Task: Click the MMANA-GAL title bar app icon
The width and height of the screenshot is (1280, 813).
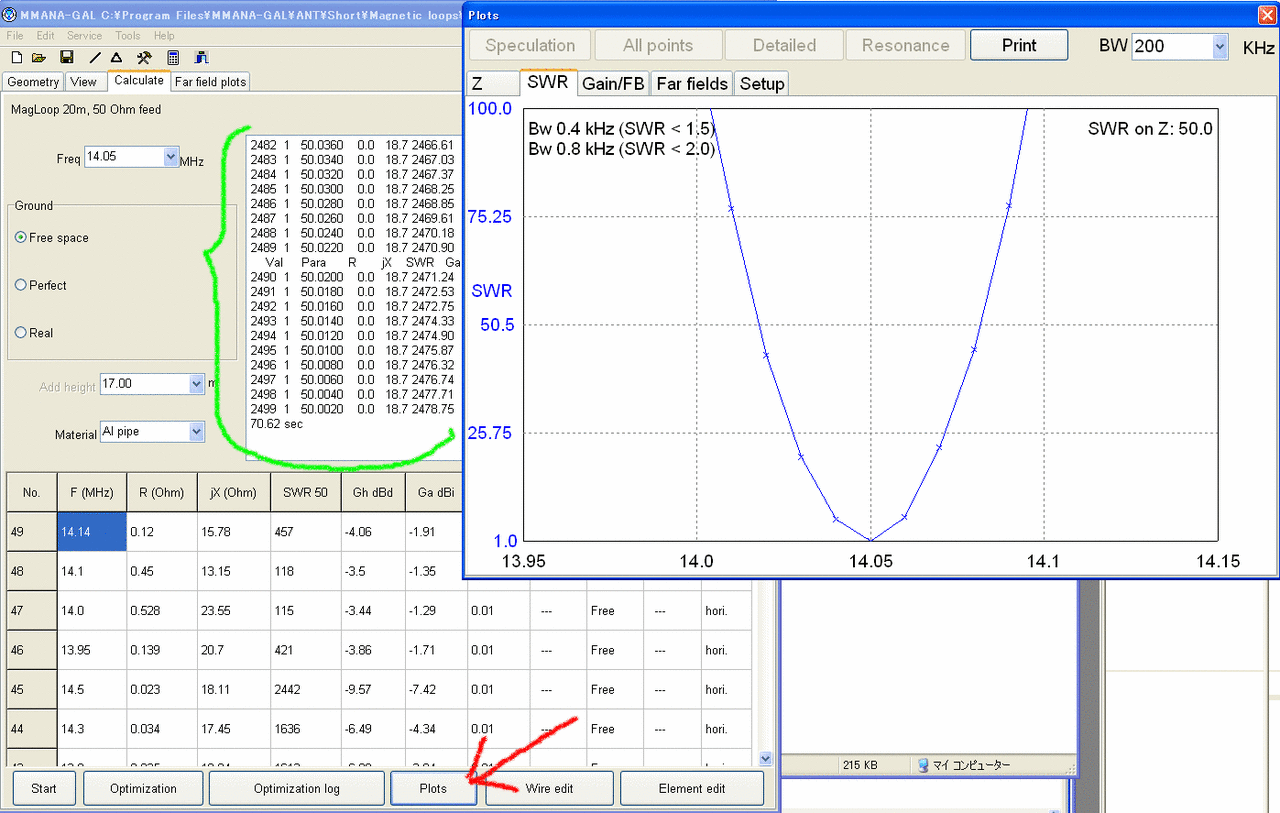Action: (x=10, y=14)
